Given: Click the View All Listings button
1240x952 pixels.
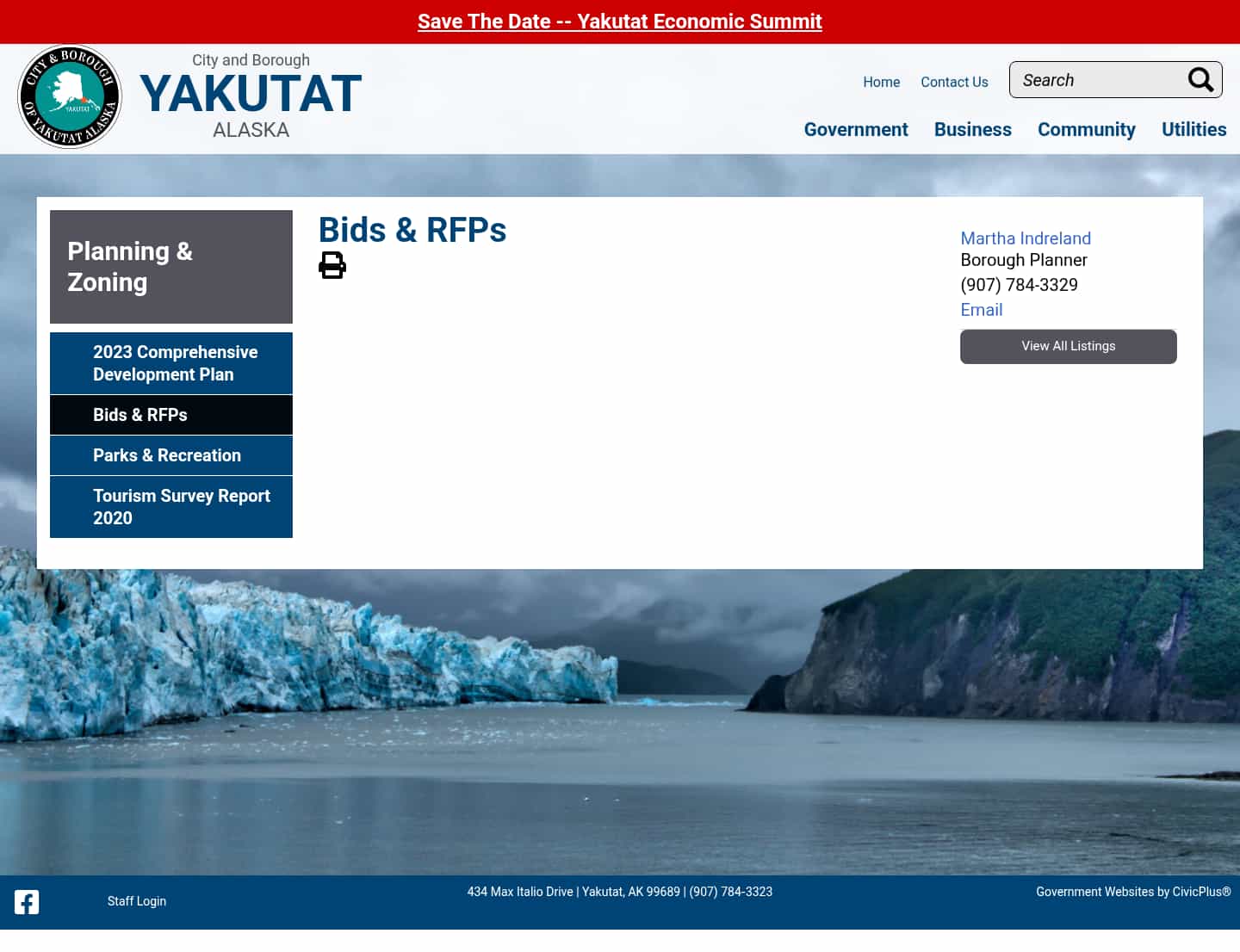Looking at the screenshot, I should 1068,346.
